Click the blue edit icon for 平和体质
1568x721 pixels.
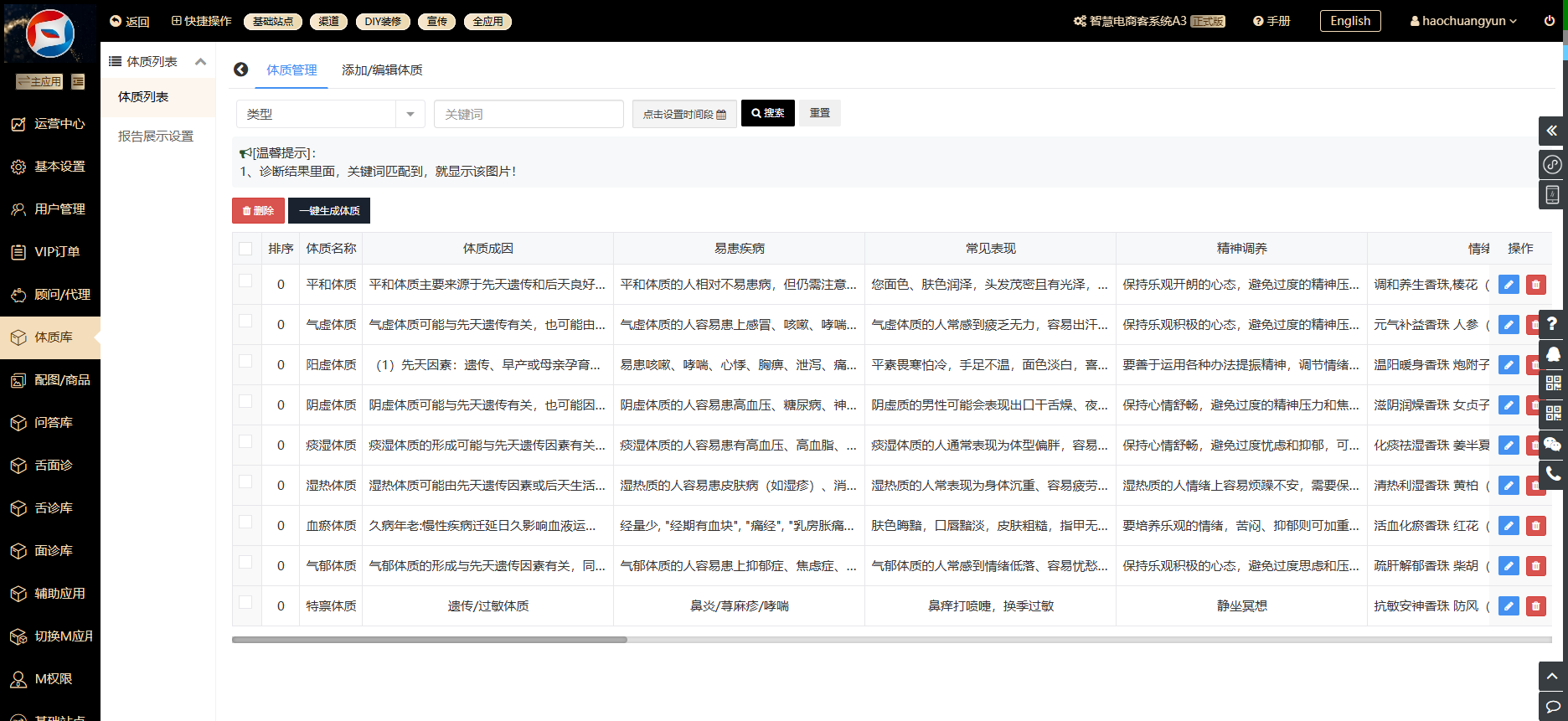1509,285
